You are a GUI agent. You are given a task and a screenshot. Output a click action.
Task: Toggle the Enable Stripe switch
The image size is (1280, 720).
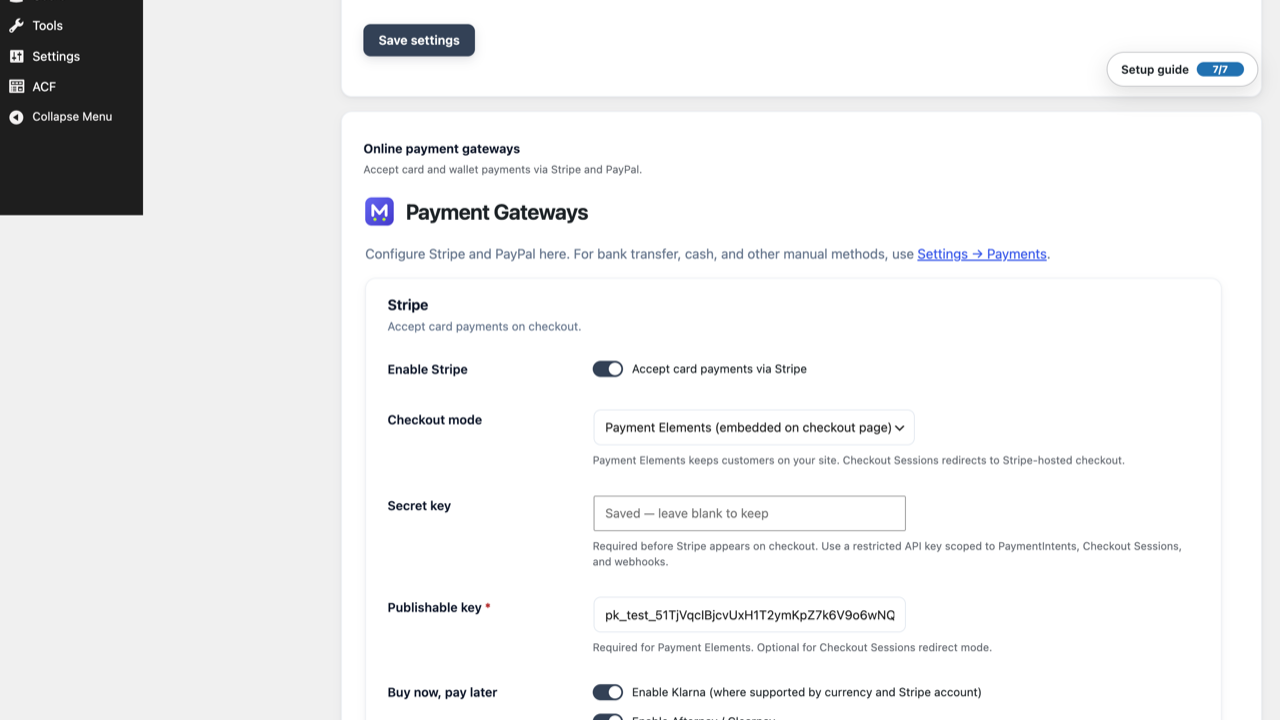click(608, 369)
